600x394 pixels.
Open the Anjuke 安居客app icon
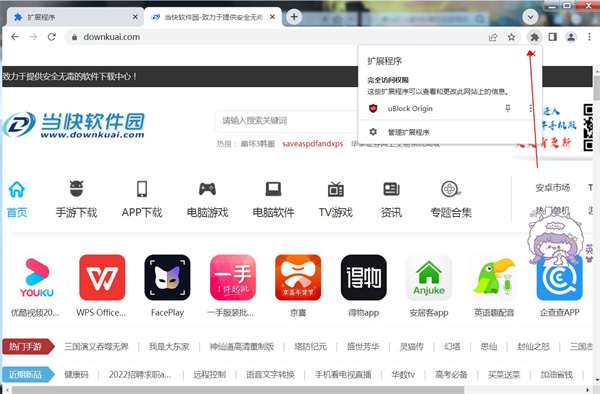coord(429,277)
